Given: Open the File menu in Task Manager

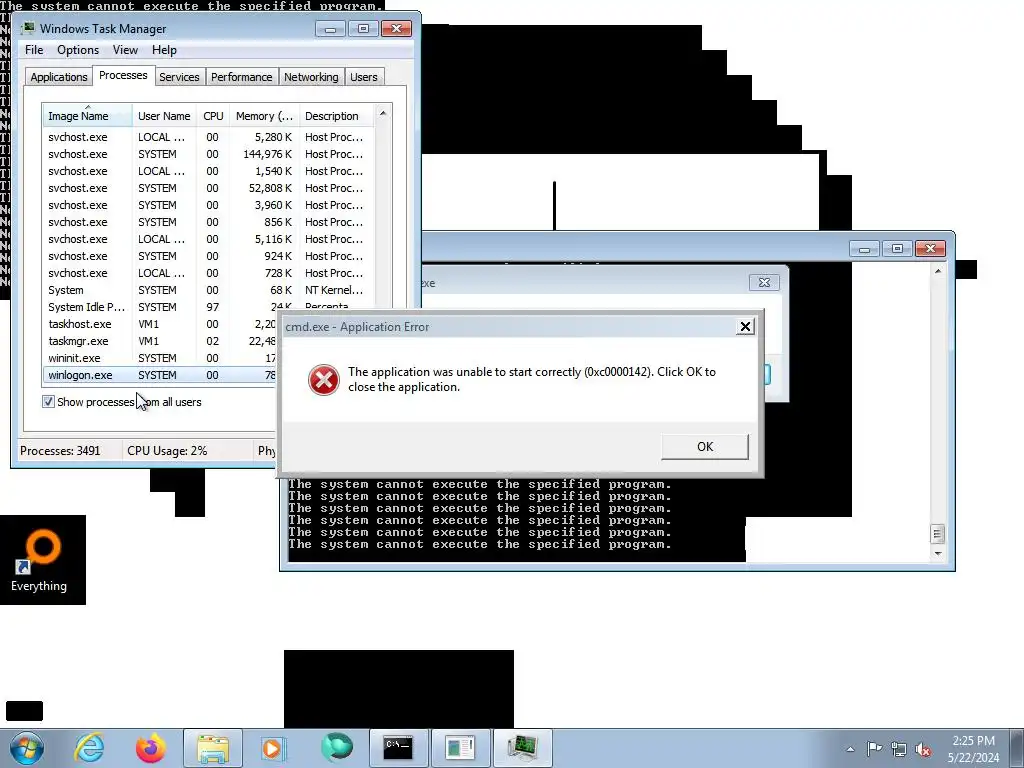Looking at the screenshot, I should tap(34, 50).
